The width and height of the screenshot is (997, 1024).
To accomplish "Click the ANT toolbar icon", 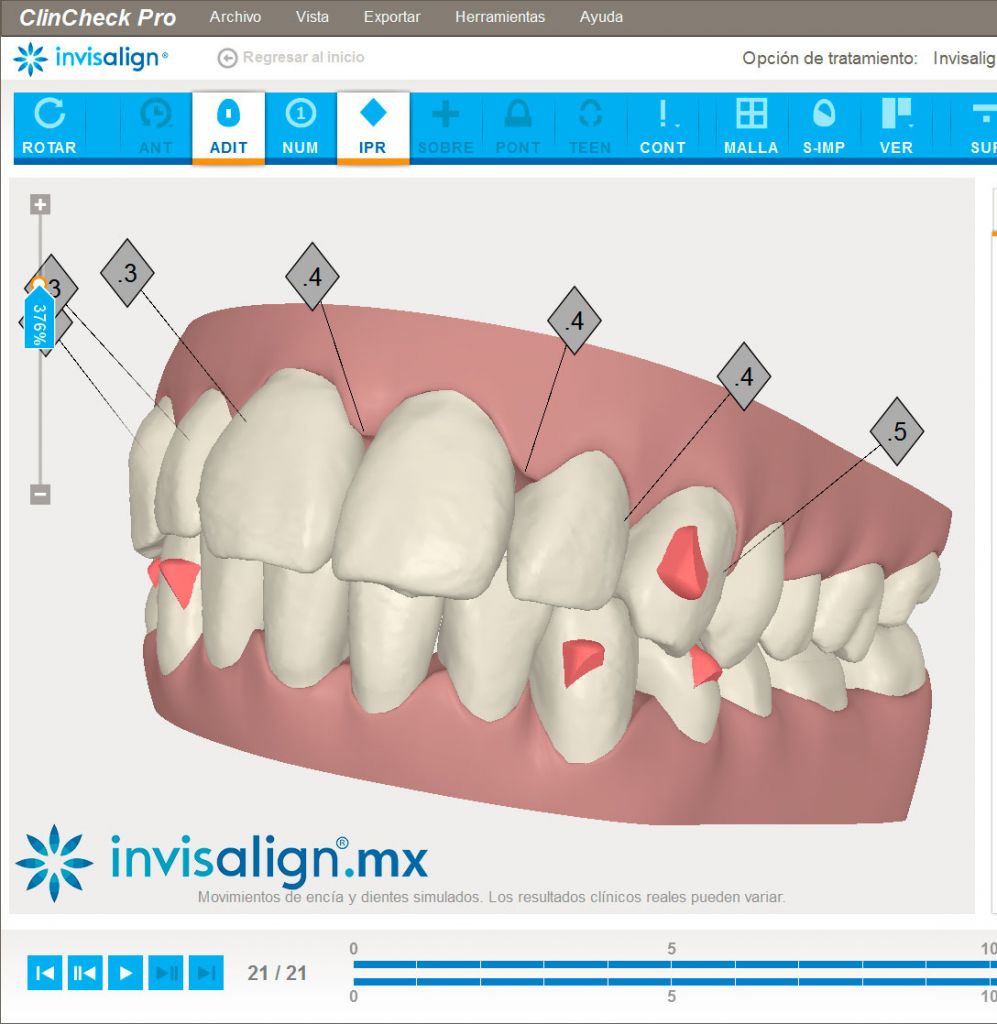I will click(x=155, y=127).
